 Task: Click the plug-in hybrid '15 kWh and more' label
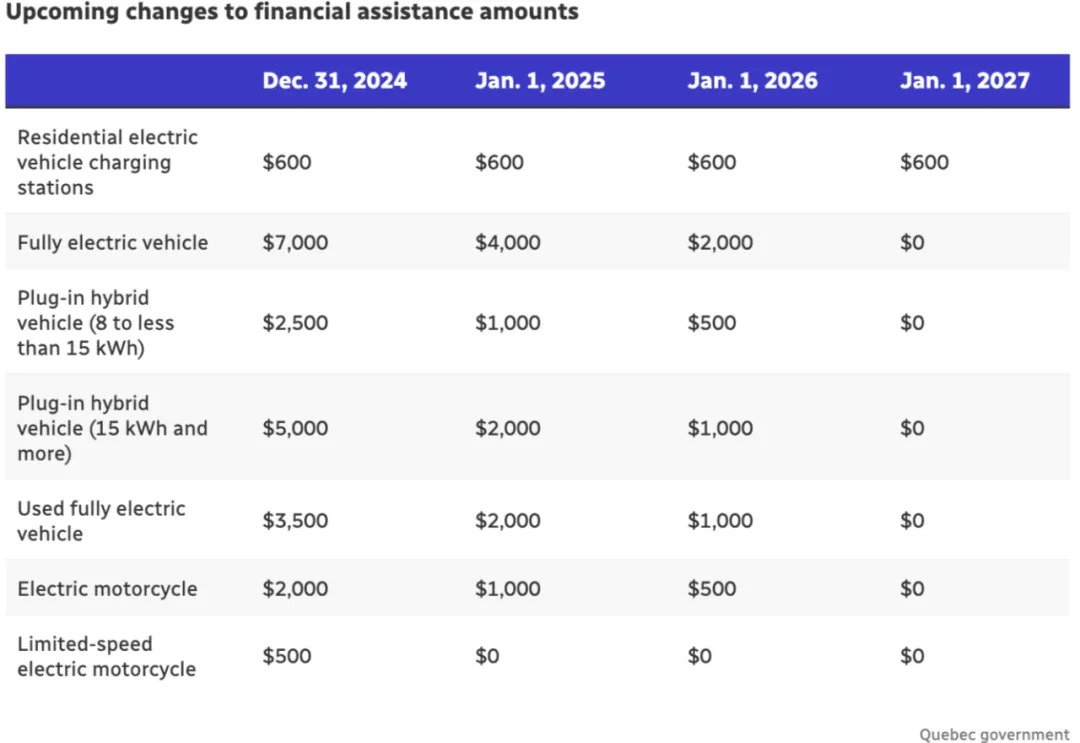click(112, 428)
